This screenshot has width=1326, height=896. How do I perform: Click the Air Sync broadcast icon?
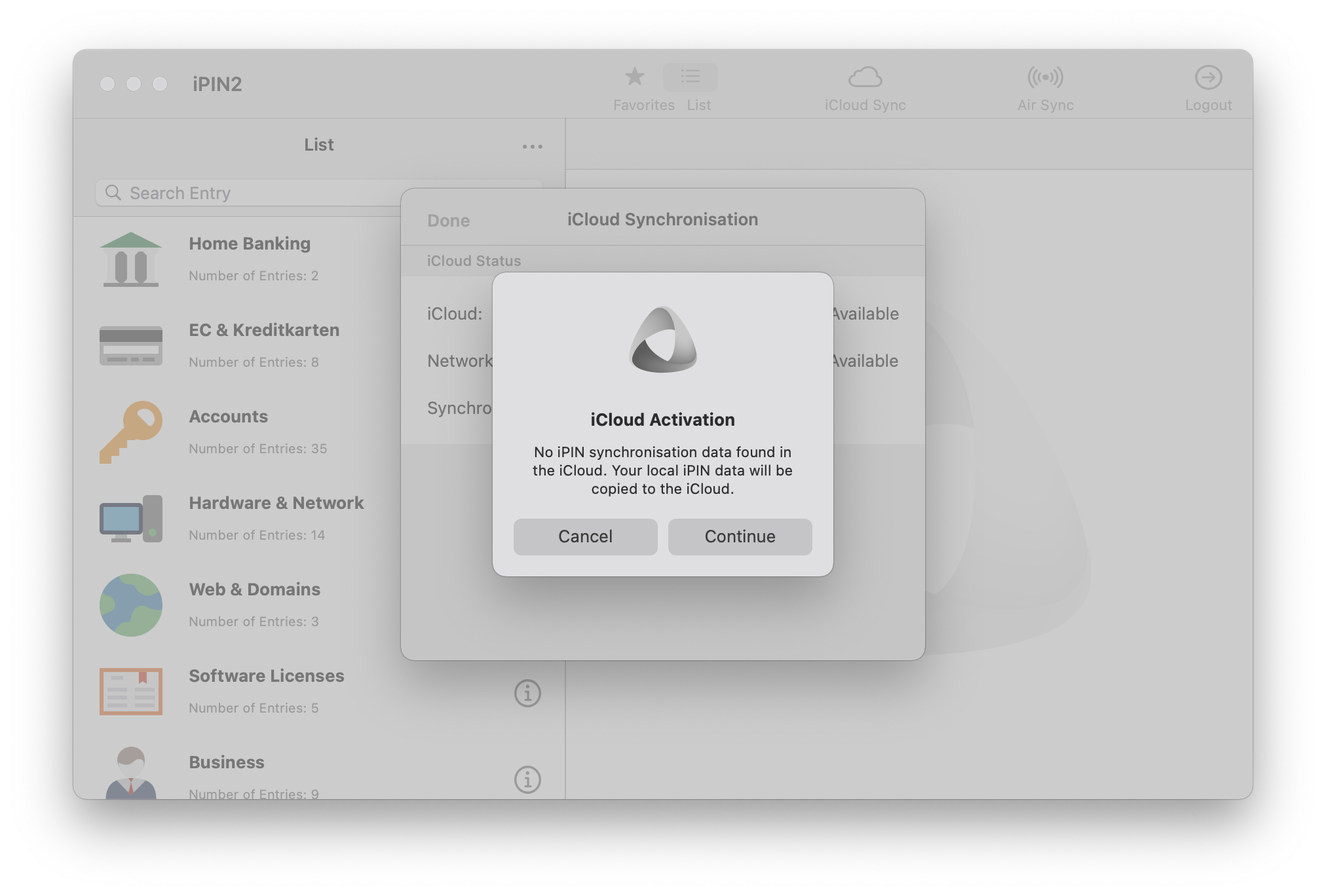(1045, 77)
